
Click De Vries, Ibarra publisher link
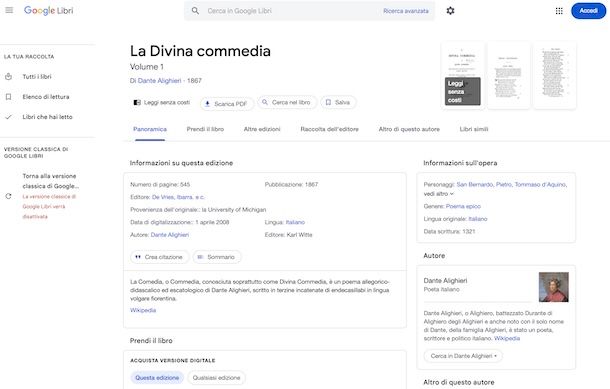[x=178, y=197]
